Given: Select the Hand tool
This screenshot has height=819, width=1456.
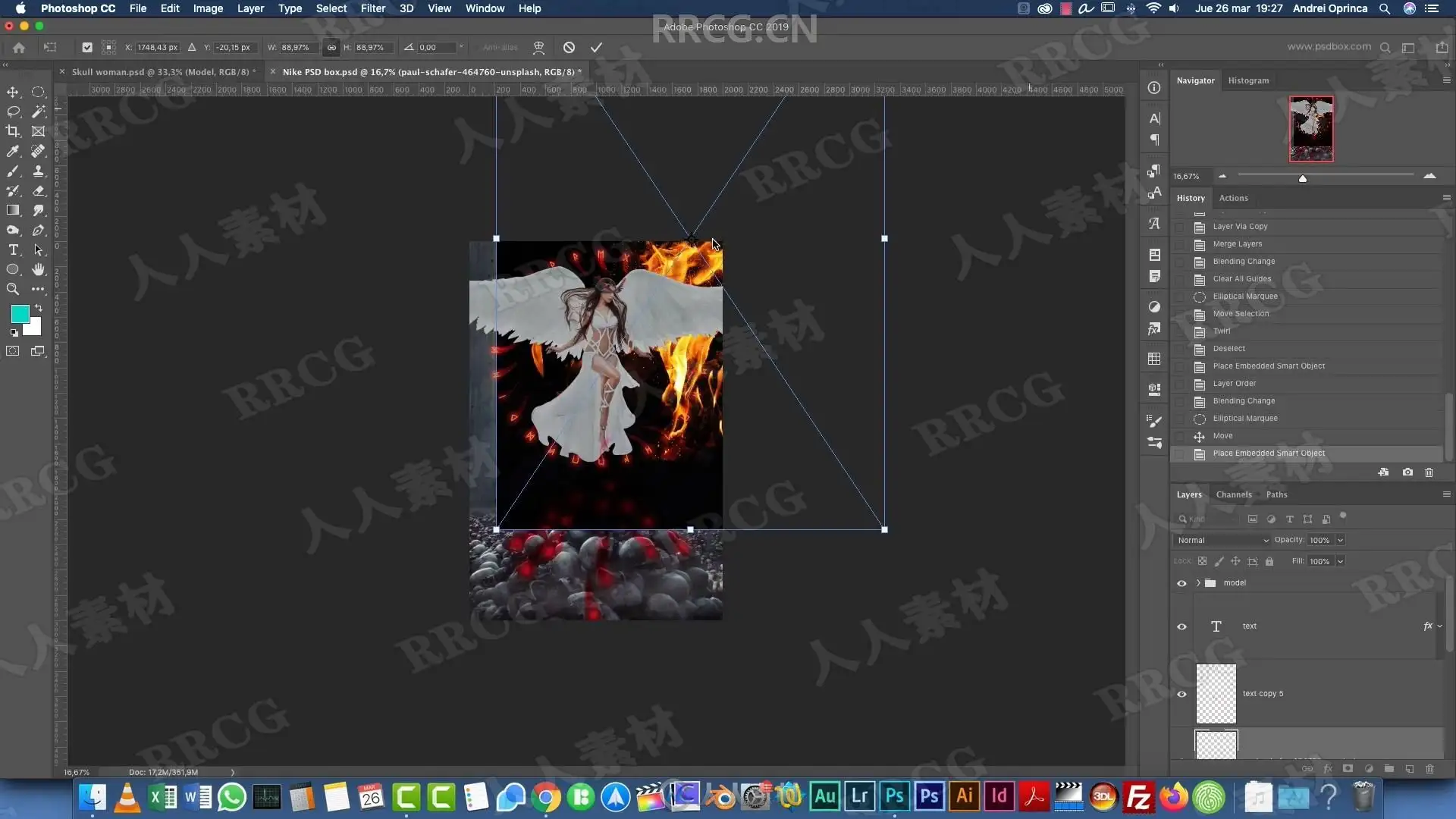Looking at the screenshot, I should tap(39, 269).
